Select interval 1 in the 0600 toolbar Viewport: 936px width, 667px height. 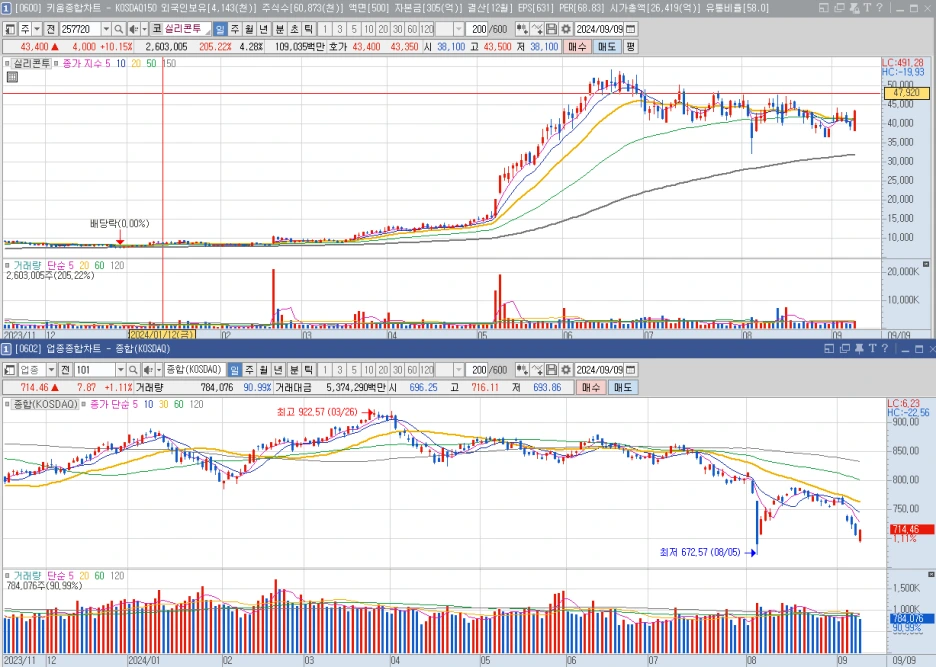coord(325,29)
